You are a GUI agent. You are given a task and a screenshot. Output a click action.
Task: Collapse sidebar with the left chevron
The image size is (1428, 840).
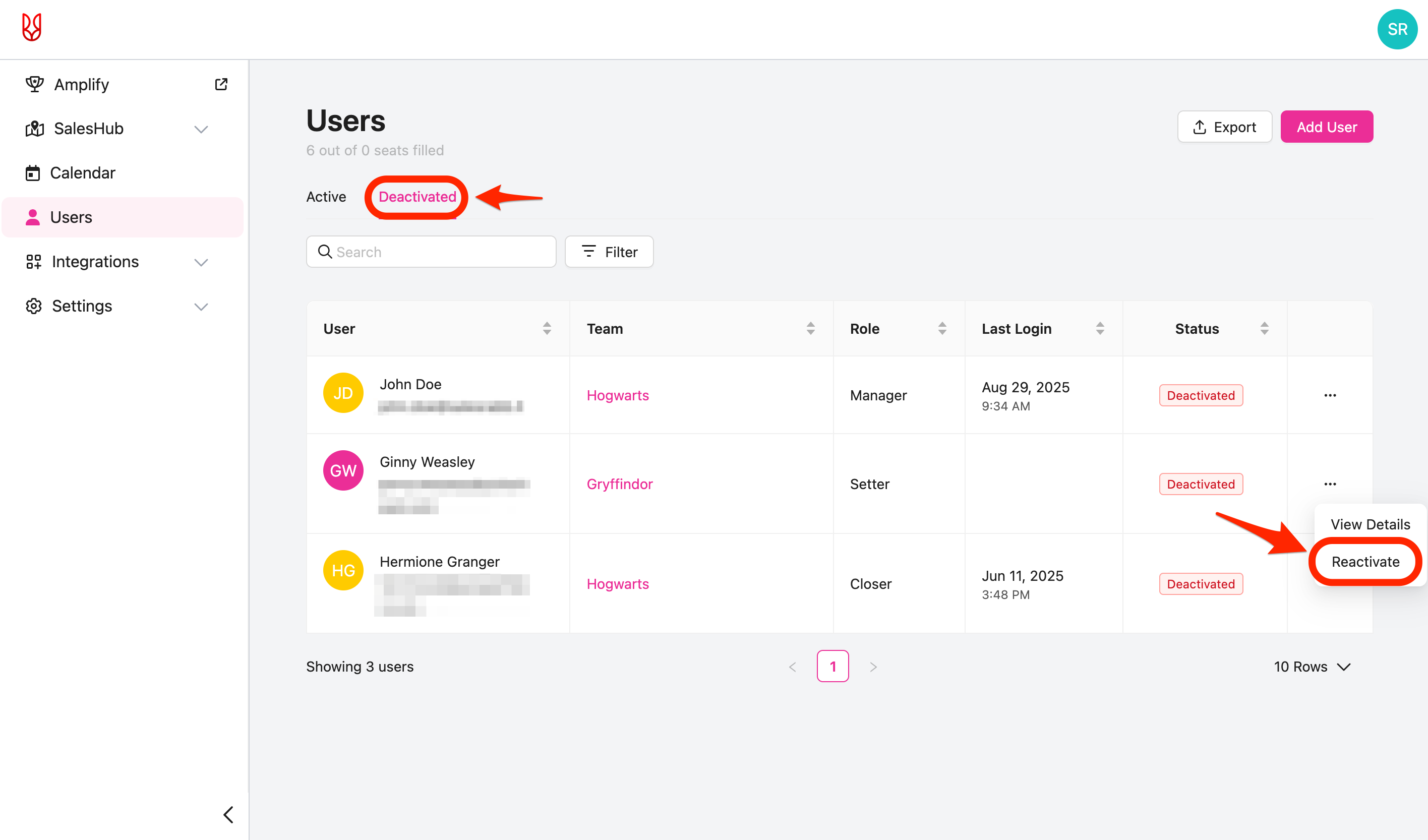click(228, 814)
